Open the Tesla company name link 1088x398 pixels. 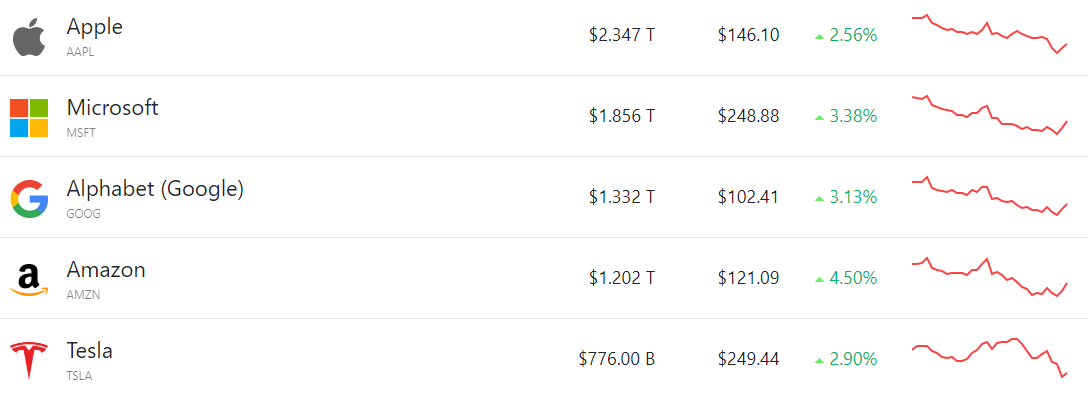click(x=90, y=351)
